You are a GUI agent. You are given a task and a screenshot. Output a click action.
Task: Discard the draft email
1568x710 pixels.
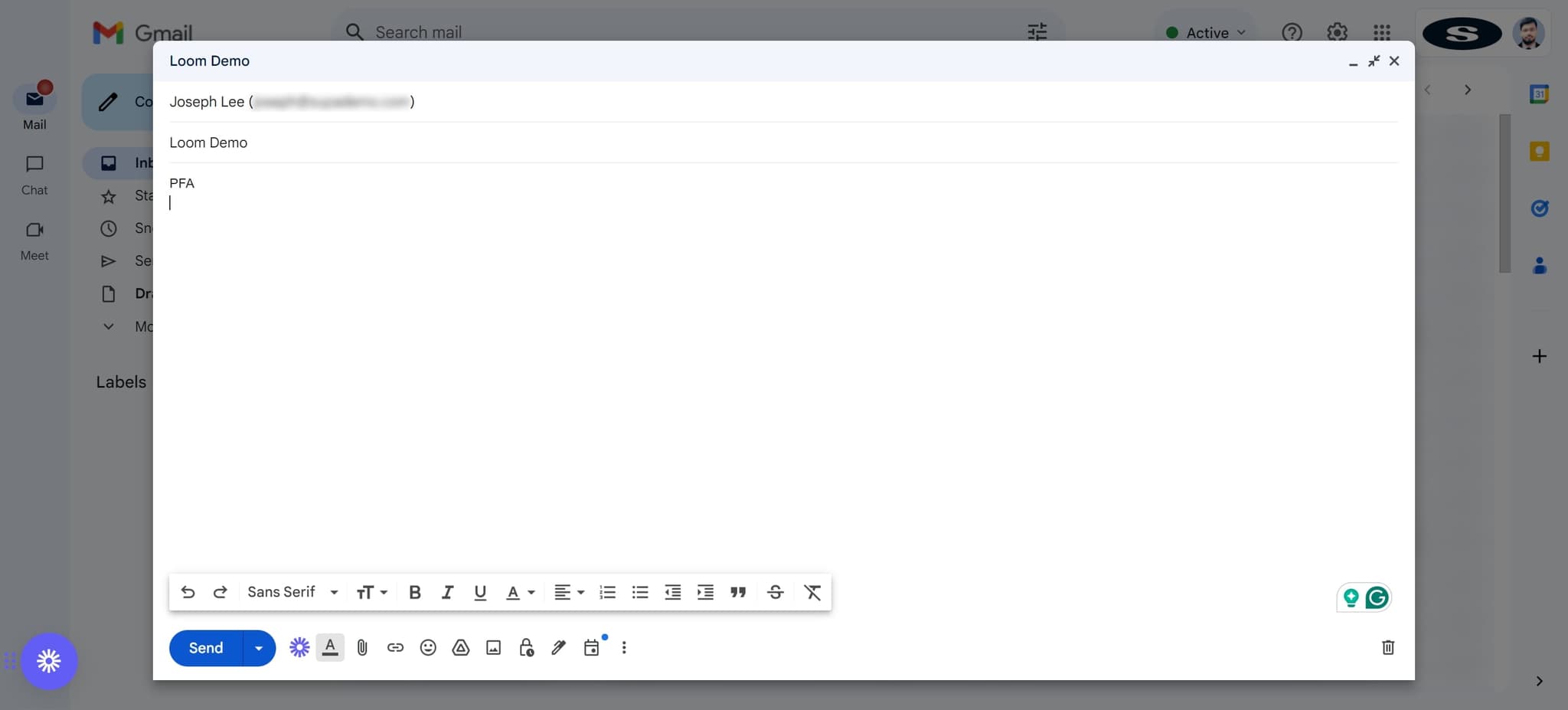pyautogui.click(x=1387, y=647)
